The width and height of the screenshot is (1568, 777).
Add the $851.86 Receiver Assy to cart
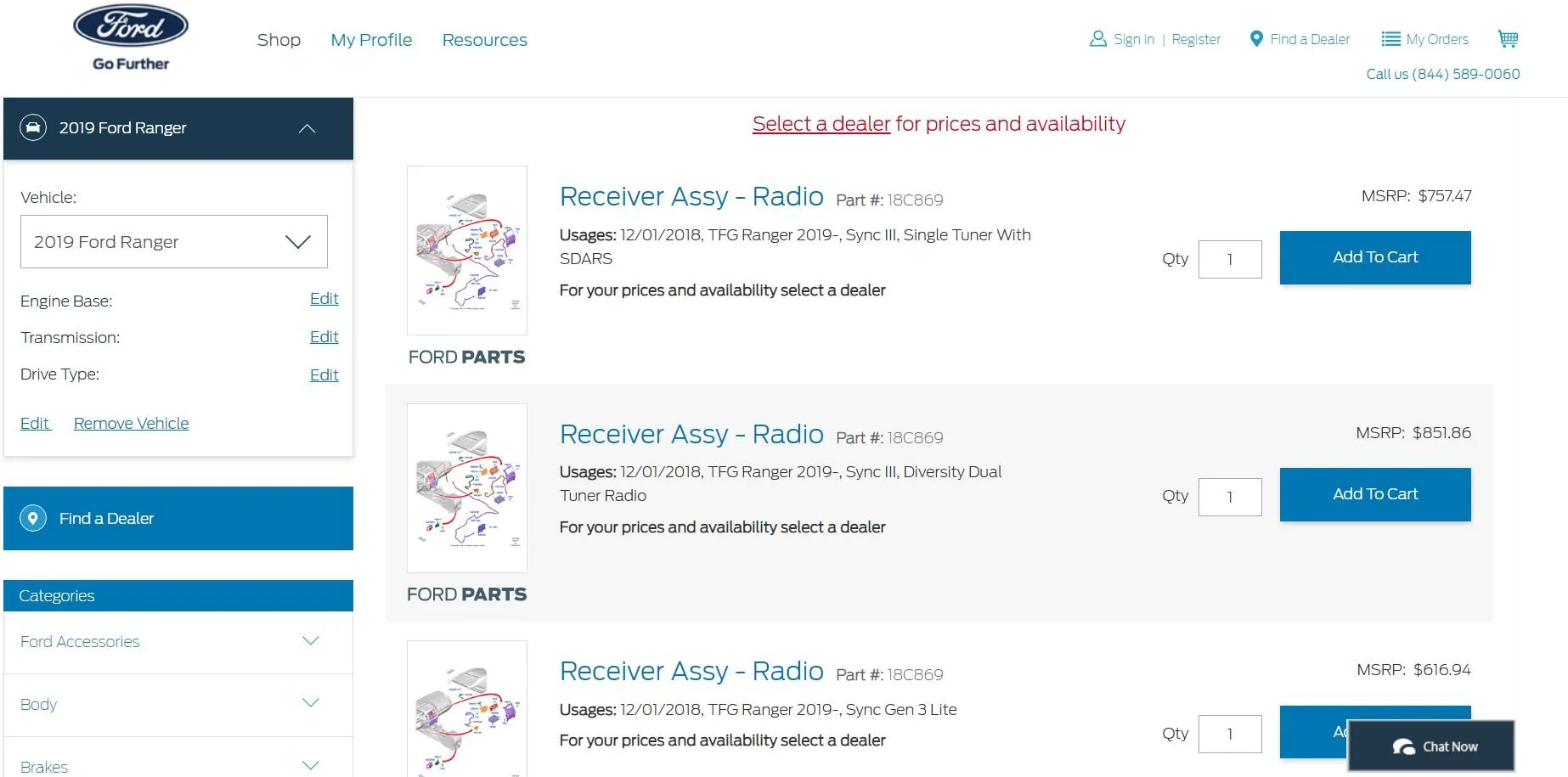[x=1375, y=494]
